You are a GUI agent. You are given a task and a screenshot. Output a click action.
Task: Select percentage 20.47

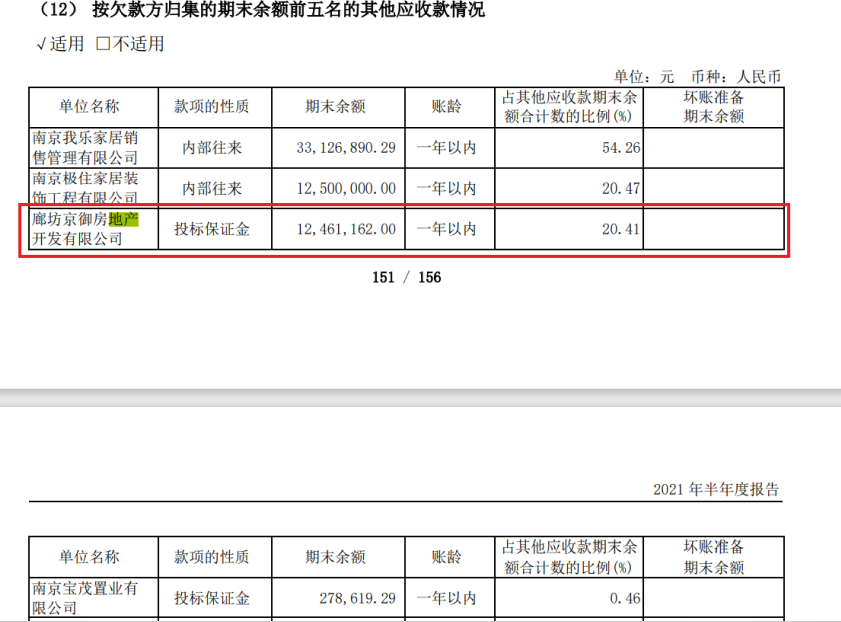tap(621, 189)
